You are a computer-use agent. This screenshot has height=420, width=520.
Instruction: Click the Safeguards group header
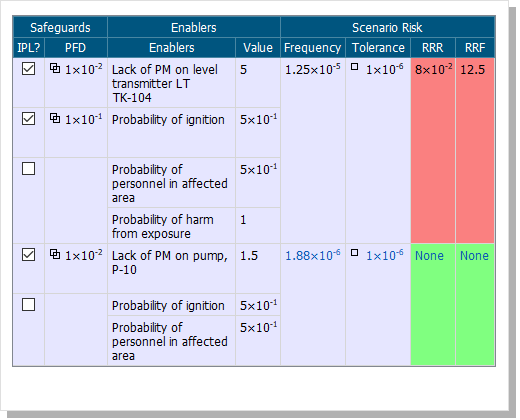tap(60, 27)
